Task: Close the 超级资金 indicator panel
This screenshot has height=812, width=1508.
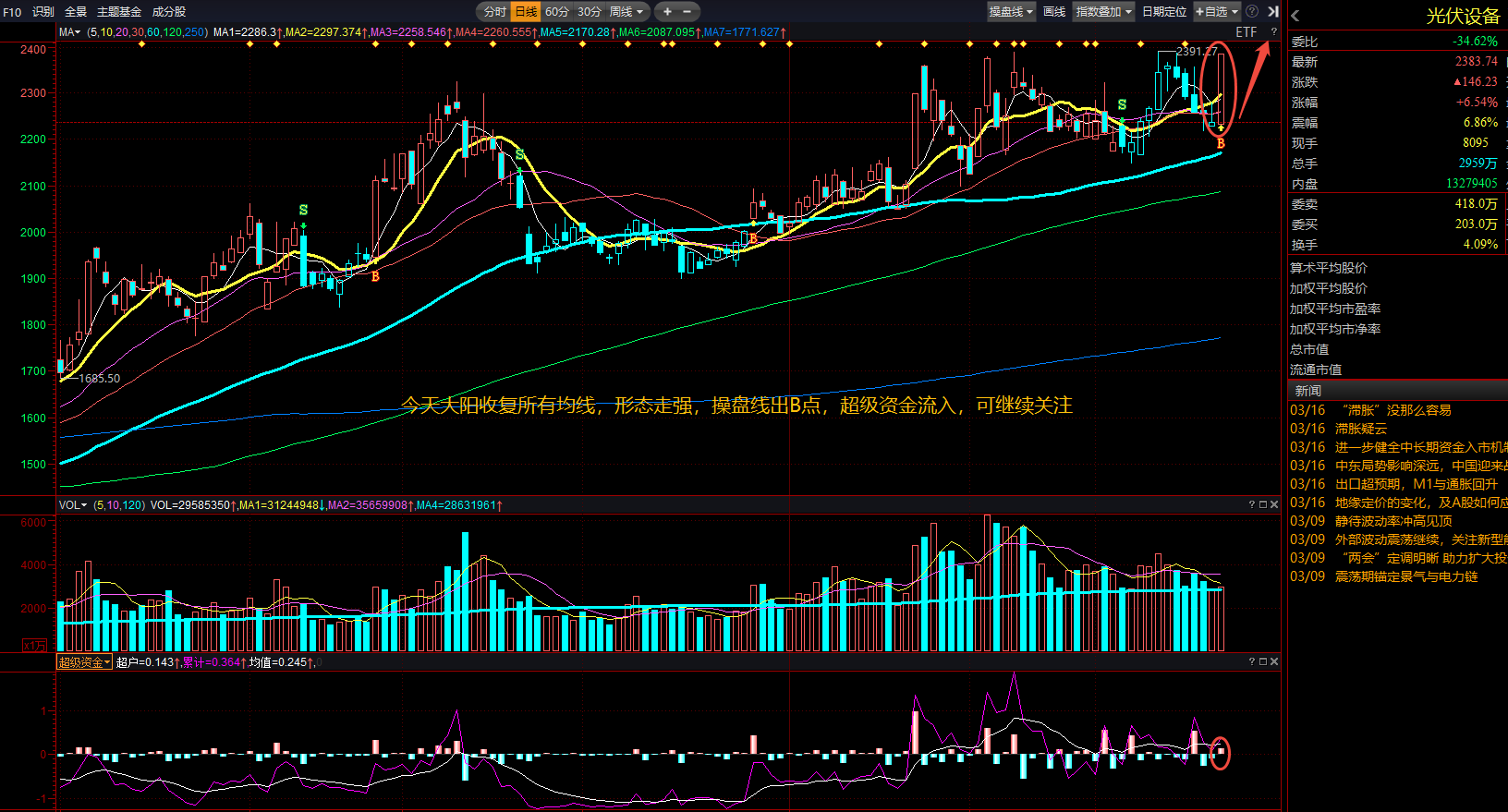Action: click(1274, 661)
